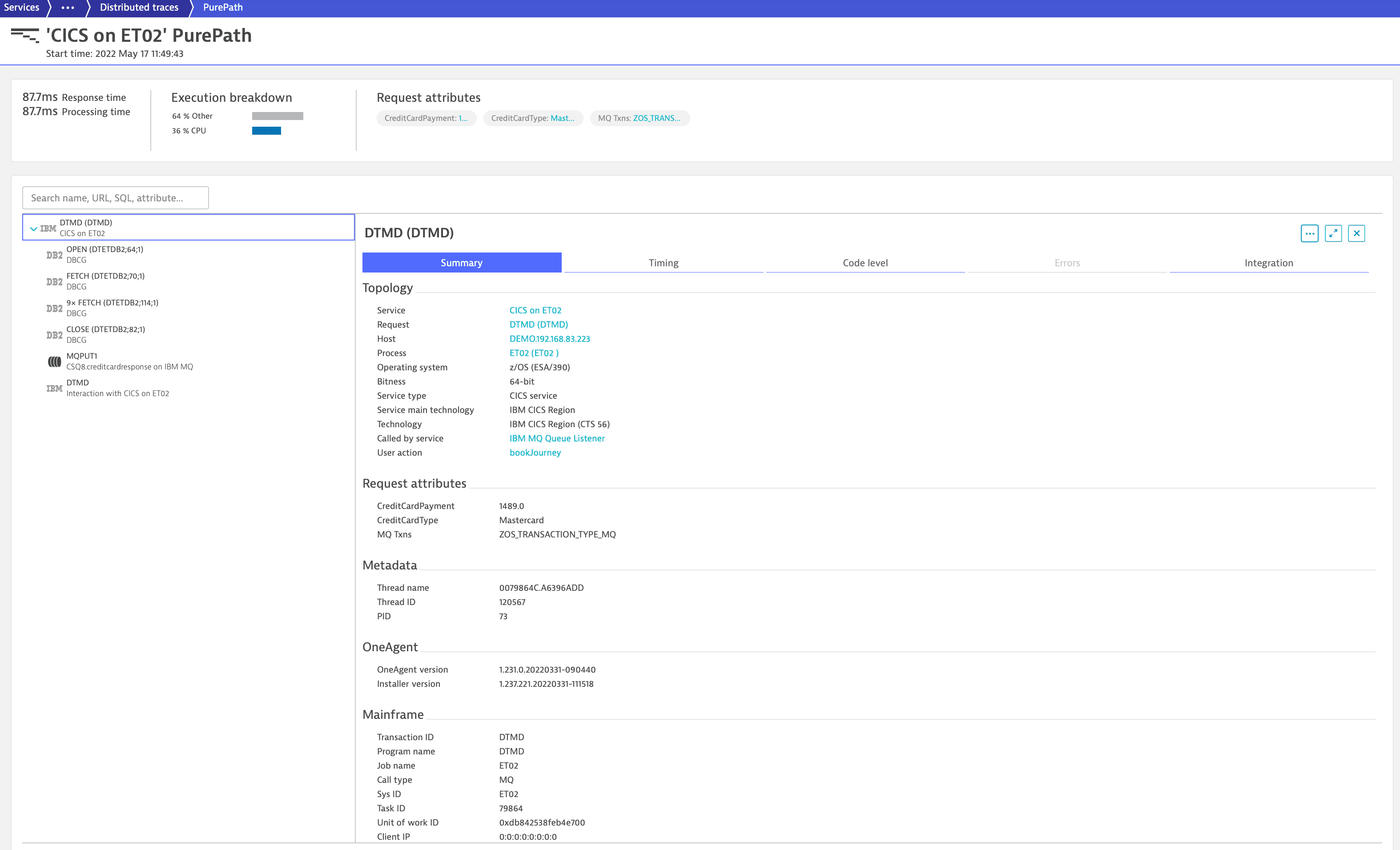The height and width of the screenshot is (850, 1400).
Task: Open the more options ellipsis button
Action: [1310, 233]
